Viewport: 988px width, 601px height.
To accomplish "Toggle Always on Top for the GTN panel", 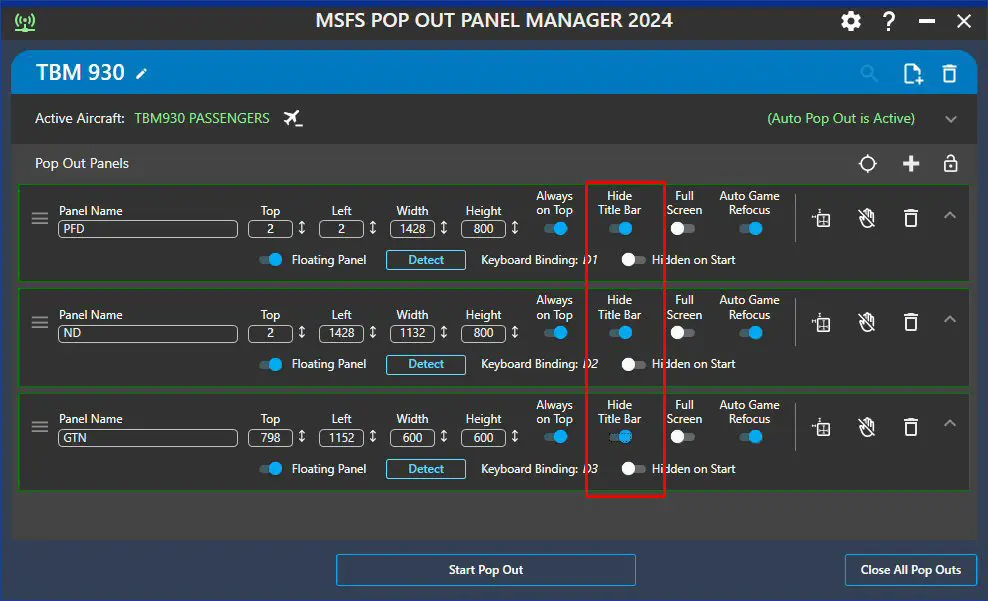I will pyautogui.click(x=556, y=437).
